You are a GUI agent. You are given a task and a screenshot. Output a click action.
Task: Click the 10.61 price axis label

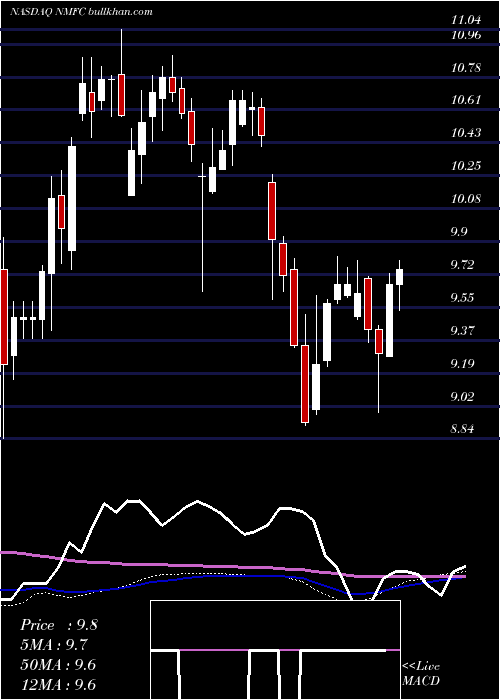[x=467, y=99]
